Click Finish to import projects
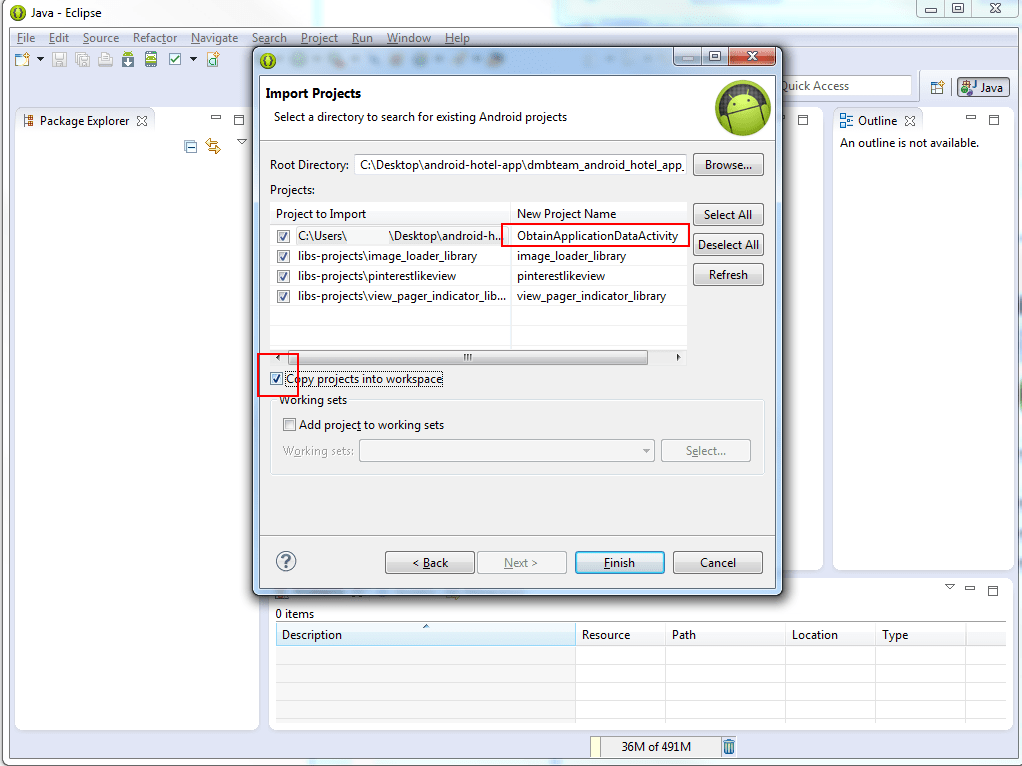The width and height of the screenshot is (1022, 766). (x=619, y=563)
